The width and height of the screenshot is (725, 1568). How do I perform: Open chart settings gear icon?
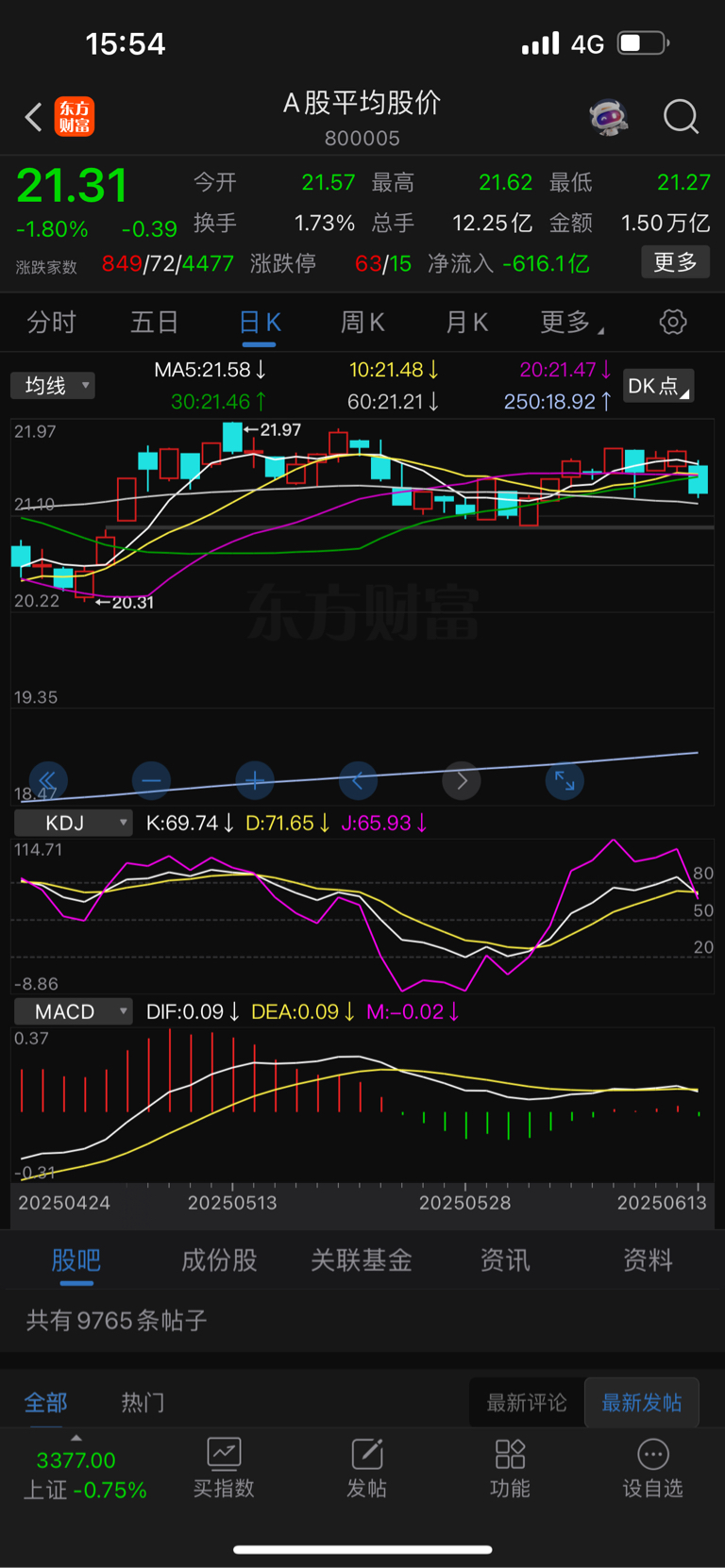(673, 322)
